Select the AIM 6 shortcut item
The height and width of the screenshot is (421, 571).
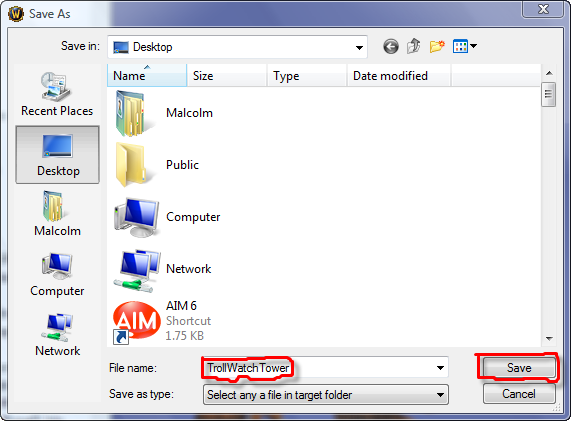163,321
